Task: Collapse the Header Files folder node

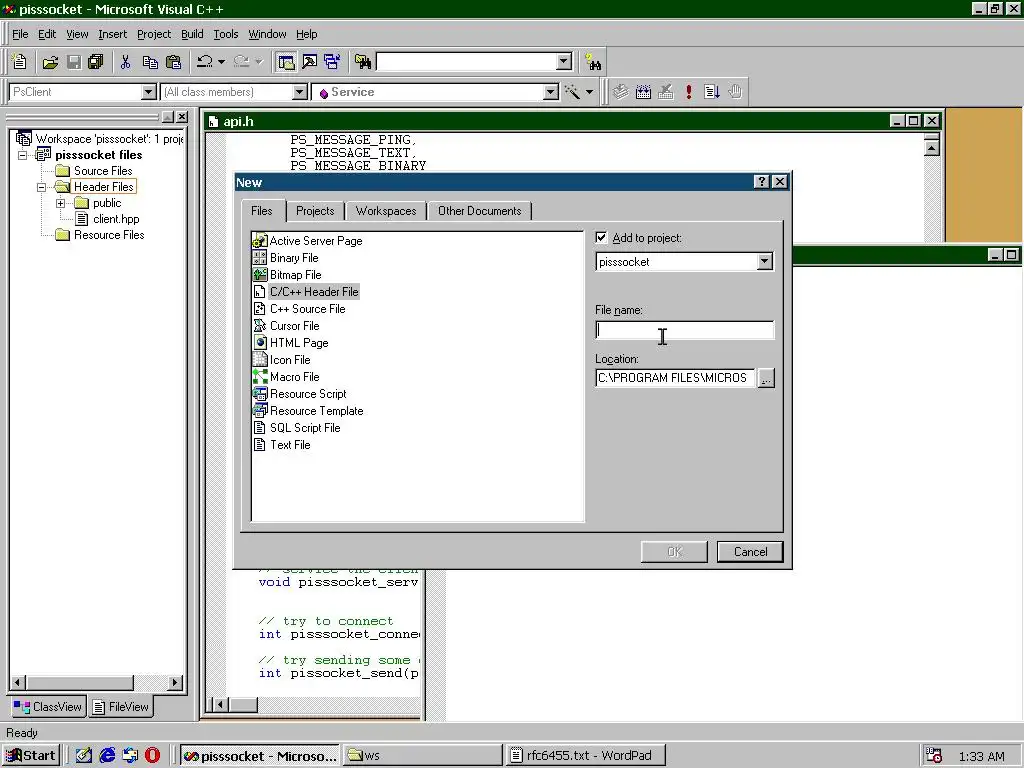Action: pos(41,187)
